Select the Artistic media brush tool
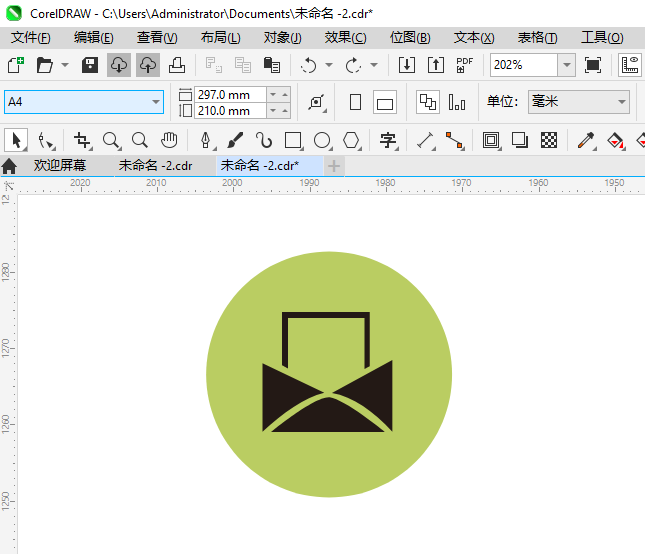 click(235, 141)
